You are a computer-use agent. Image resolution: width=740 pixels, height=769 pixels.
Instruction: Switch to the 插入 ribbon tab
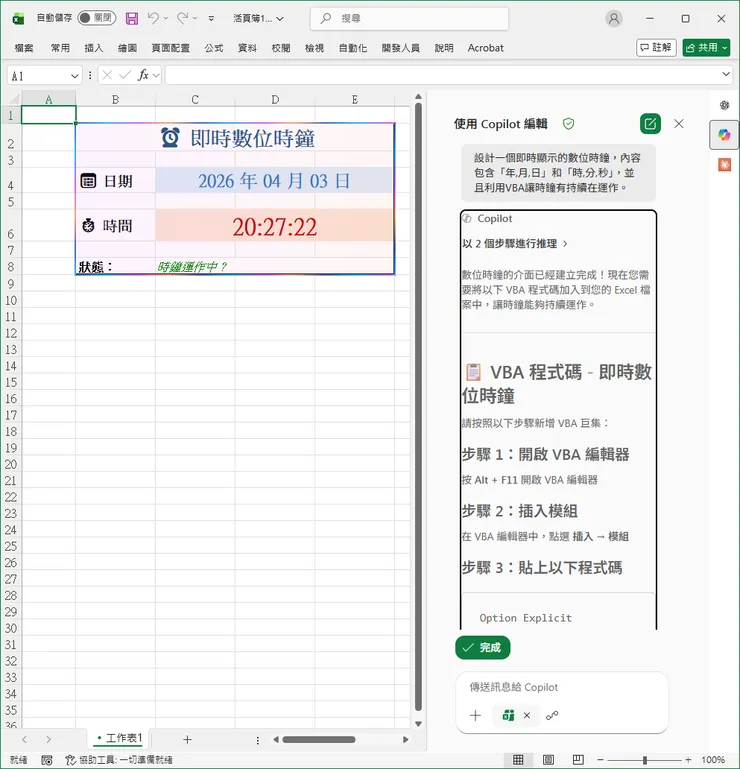point(94,48)
